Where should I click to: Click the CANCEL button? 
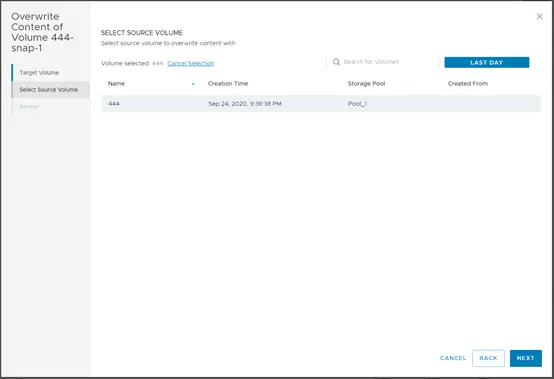point(453,358)
